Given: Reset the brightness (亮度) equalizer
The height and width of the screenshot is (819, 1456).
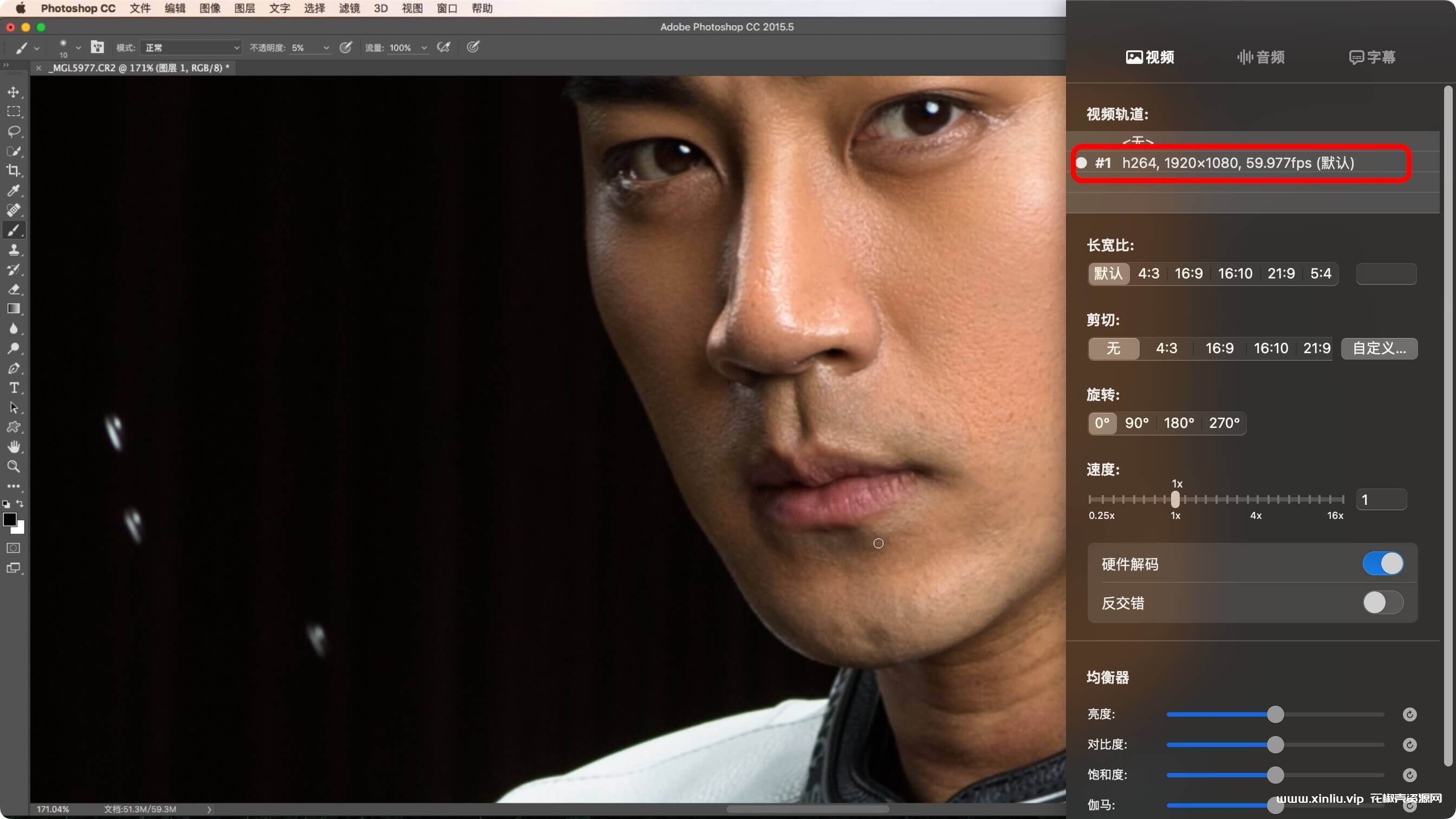Looking at the screenshot, I should [x=1409, y=714].
